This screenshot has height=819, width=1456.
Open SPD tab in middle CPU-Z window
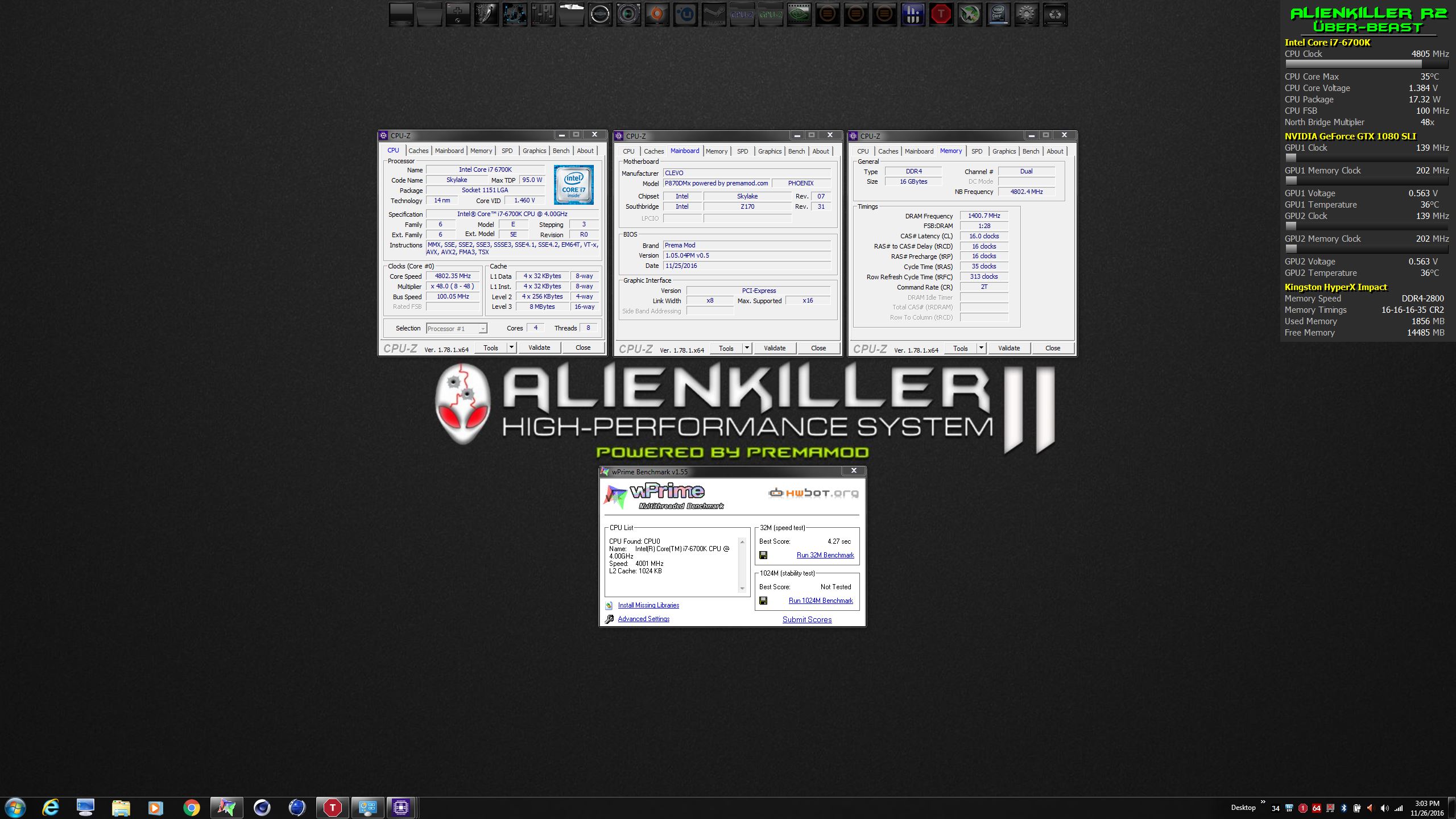(x=742, y=151)
